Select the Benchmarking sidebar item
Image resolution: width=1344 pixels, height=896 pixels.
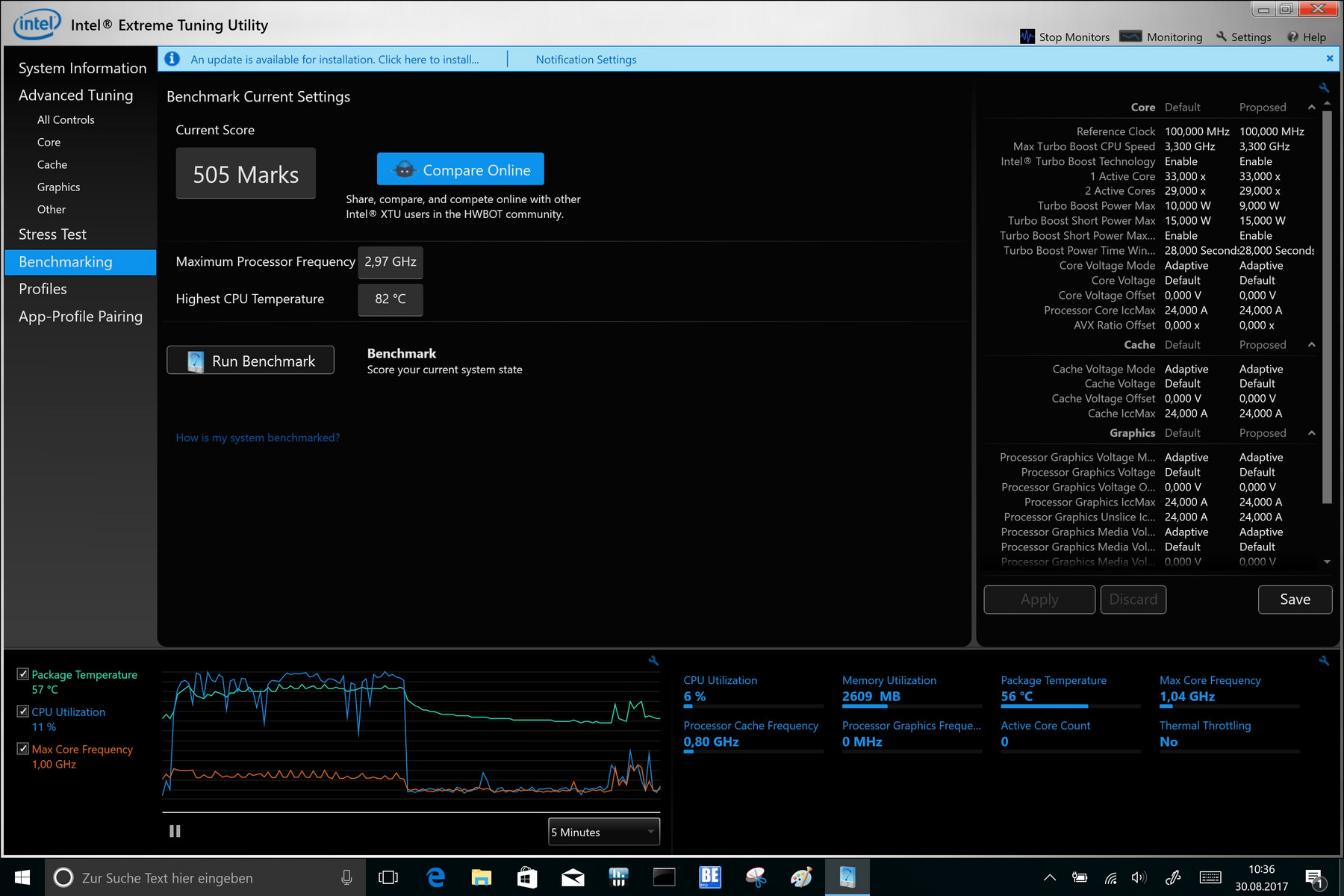coord(81,262)
